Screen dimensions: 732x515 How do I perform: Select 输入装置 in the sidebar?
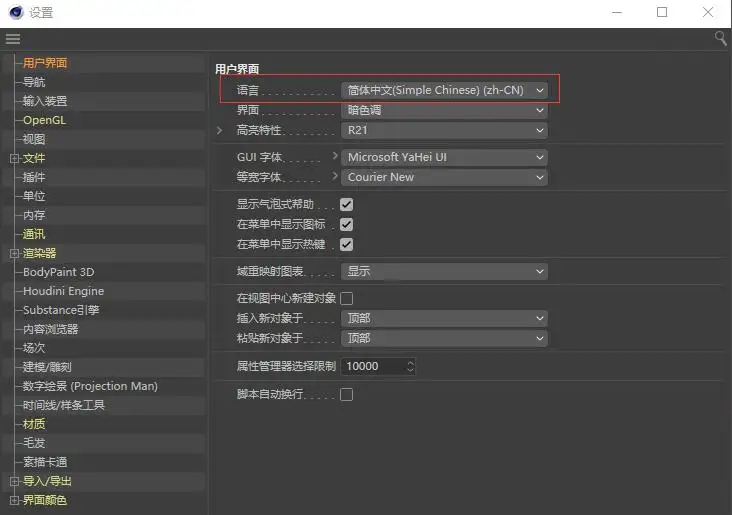45,101
